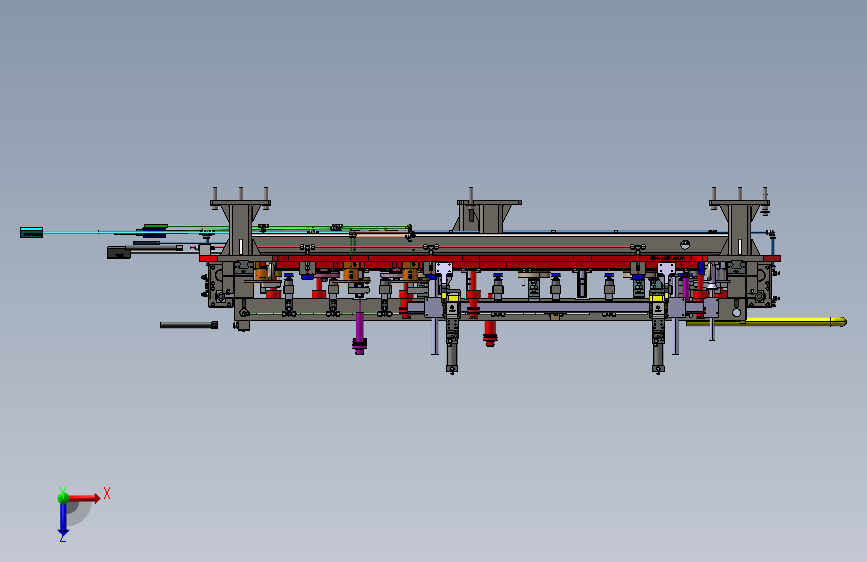Select the magenta cylinder hanging below the frame
867x562 pixels.
pyautogui.click(x=359, y=332)
